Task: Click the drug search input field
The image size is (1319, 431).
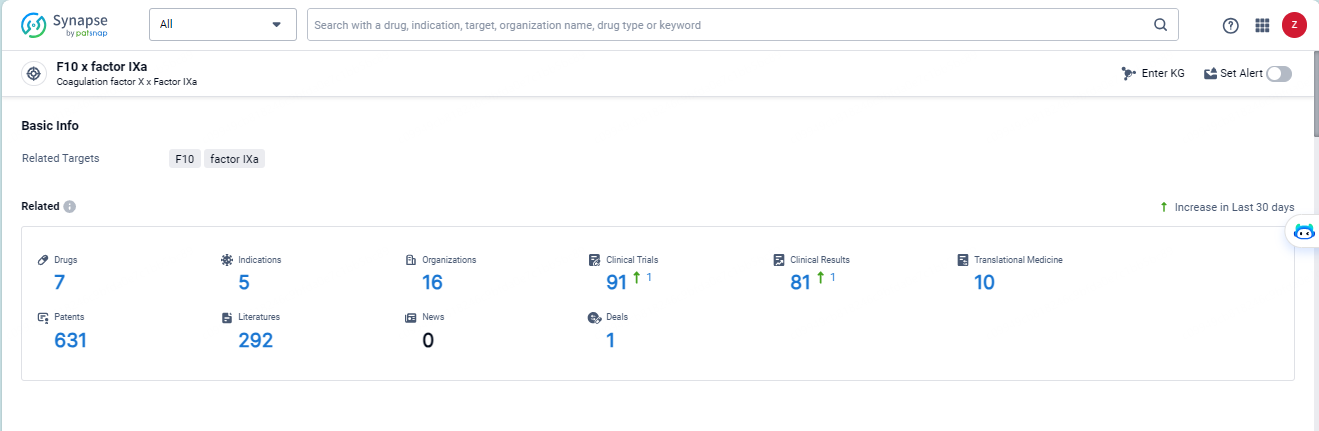Action: pos(730,25)
